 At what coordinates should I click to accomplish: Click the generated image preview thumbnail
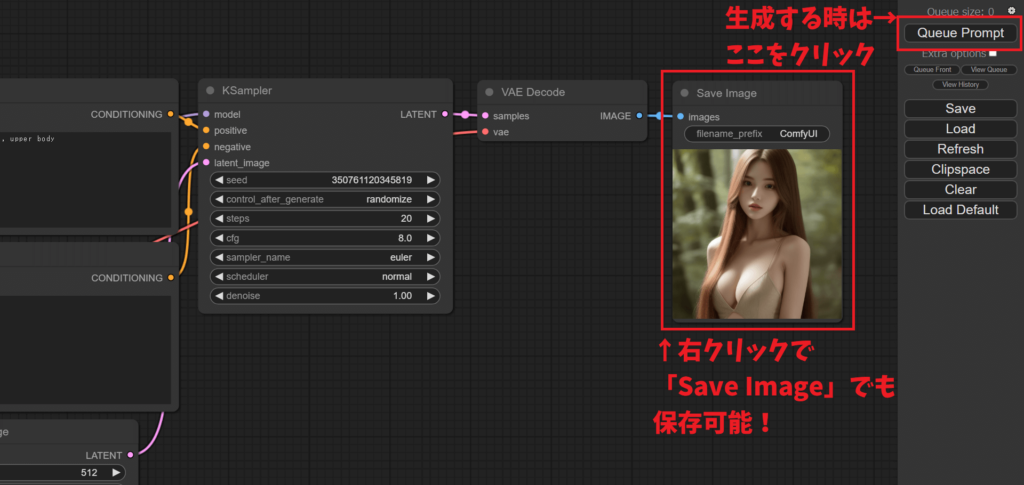pyautogui.click(x=757, y=234)
